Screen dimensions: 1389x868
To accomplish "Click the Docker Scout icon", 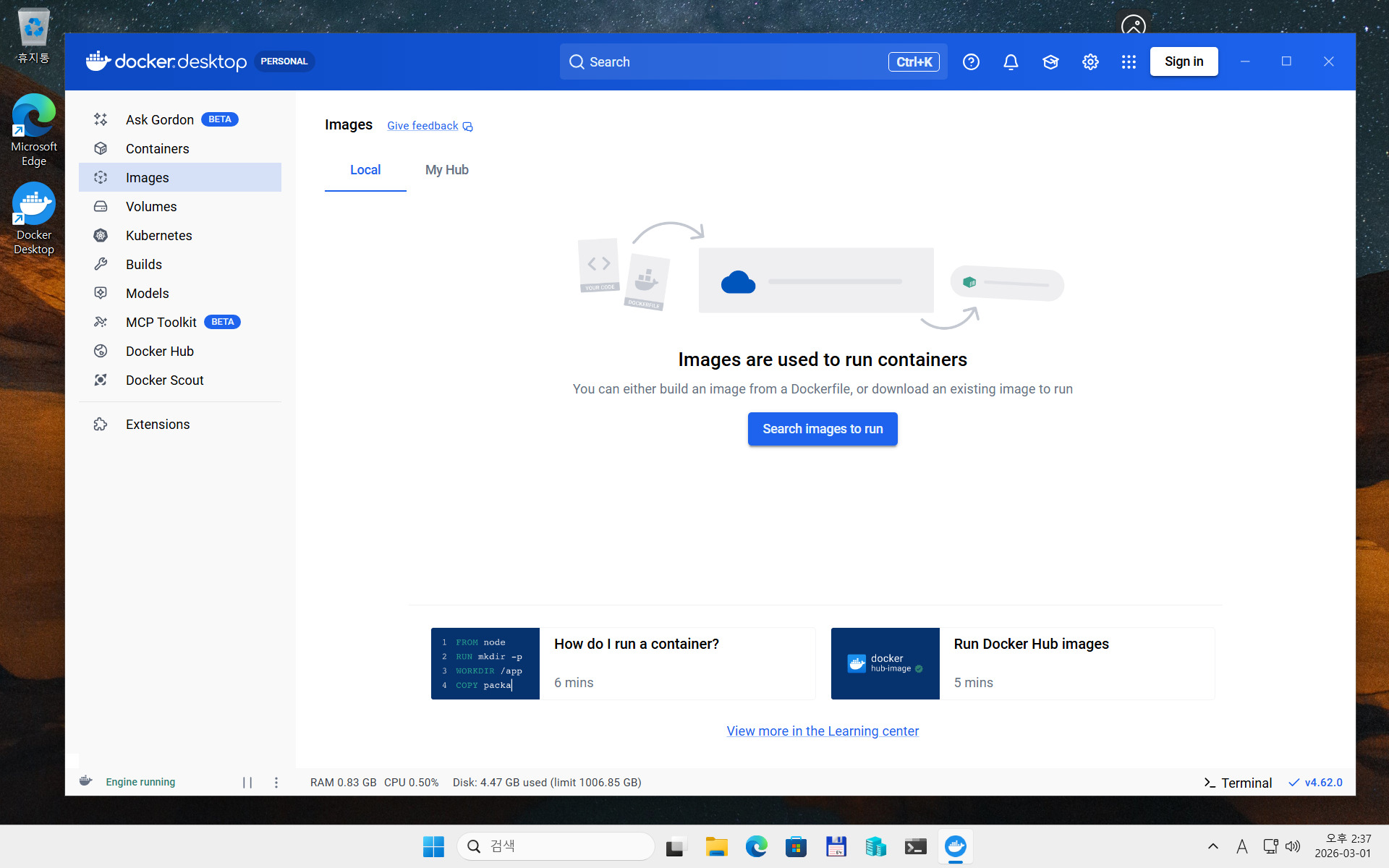I will click(x=101, y=380).
